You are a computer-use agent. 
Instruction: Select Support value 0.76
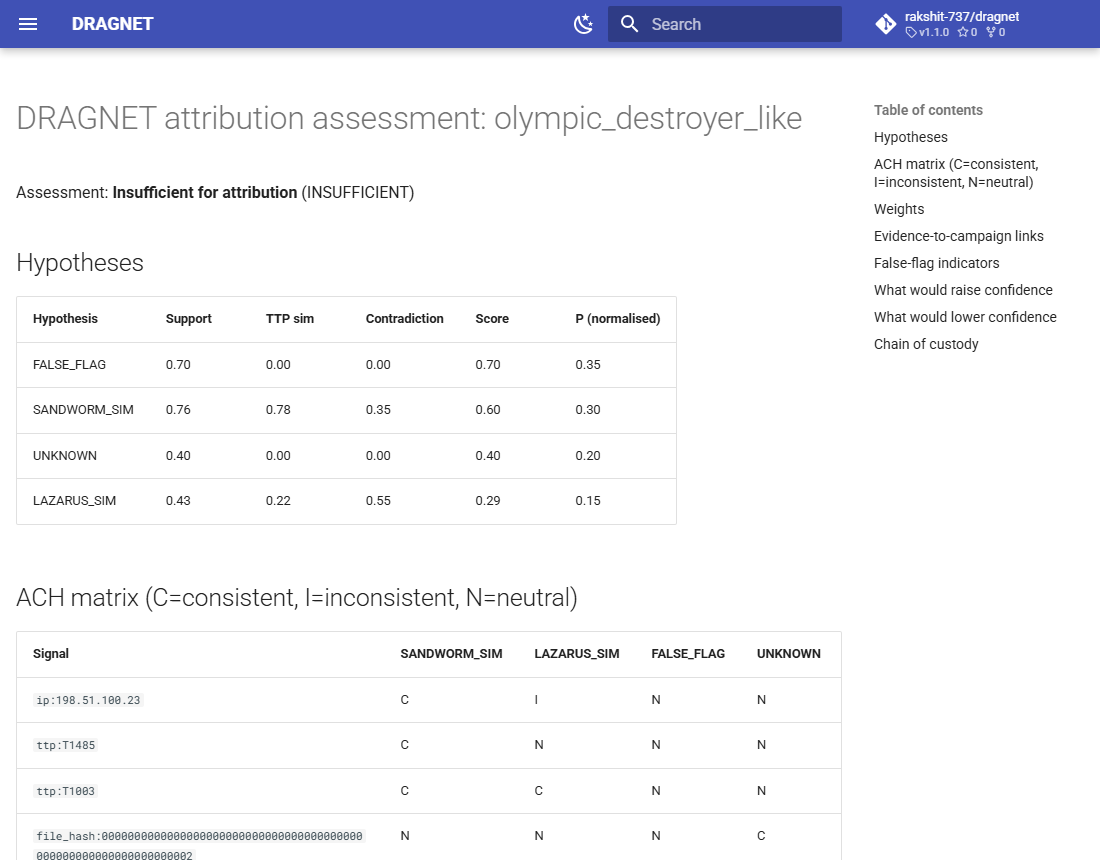tap(178, 410)
